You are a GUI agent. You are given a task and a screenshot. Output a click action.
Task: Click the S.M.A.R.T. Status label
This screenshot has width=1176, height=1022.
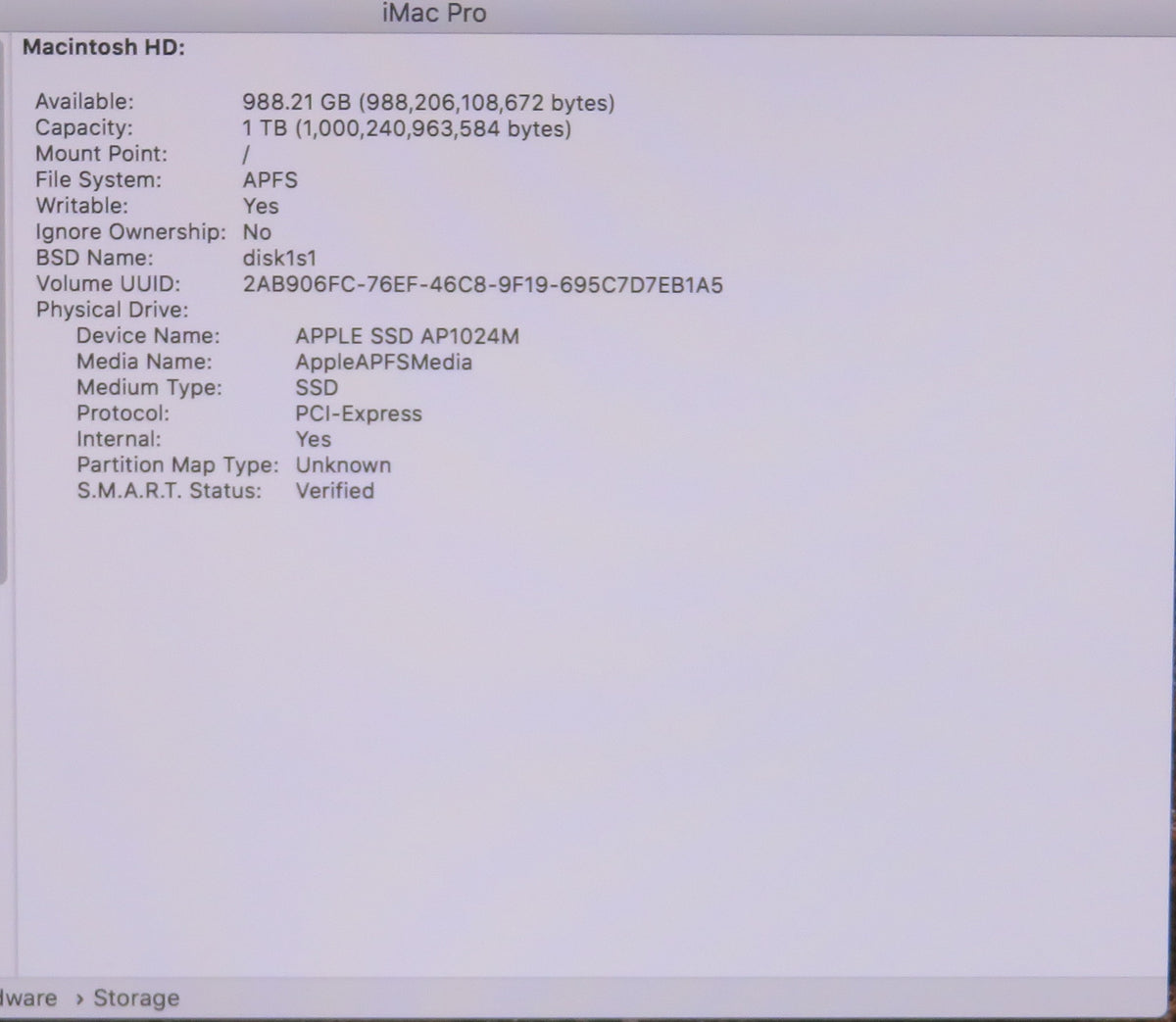(169, 491)
